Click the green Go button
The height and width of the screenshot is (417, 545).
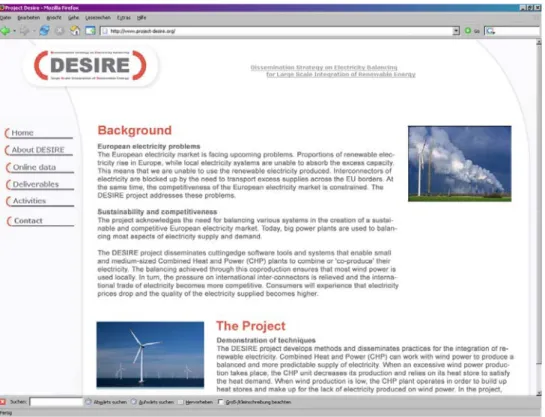[x=472, y=31]
